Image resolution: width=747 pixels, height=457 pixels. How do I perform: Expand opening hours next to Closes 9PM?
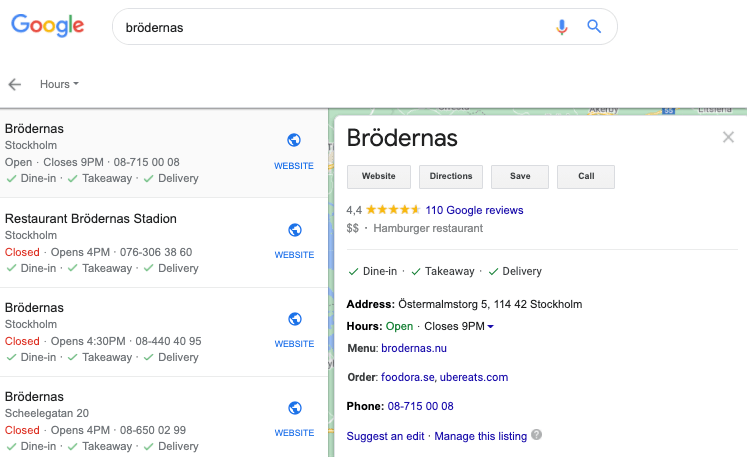pyautogui.click(x=491, y=326)
